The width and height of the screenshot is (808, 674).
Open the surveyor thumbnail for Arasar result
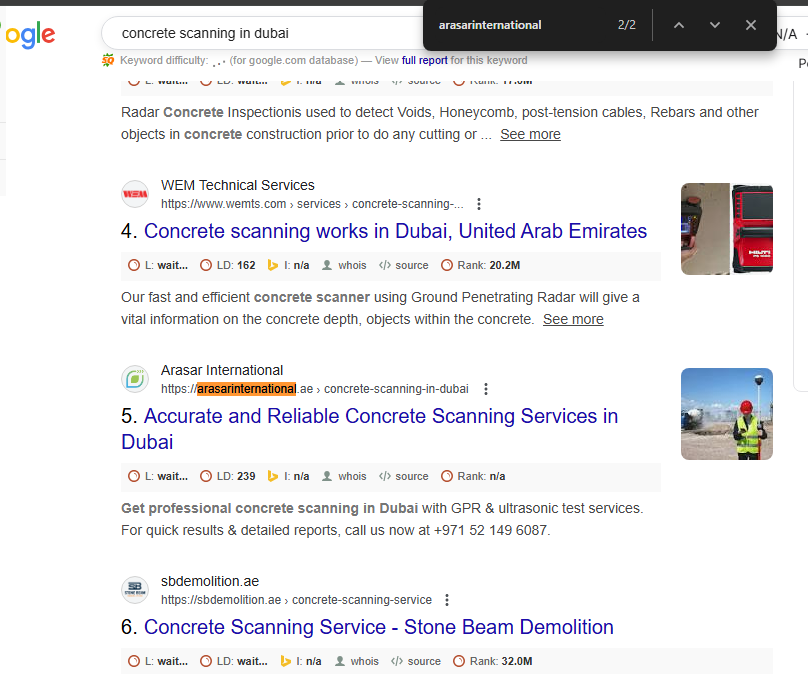point(726,414)
